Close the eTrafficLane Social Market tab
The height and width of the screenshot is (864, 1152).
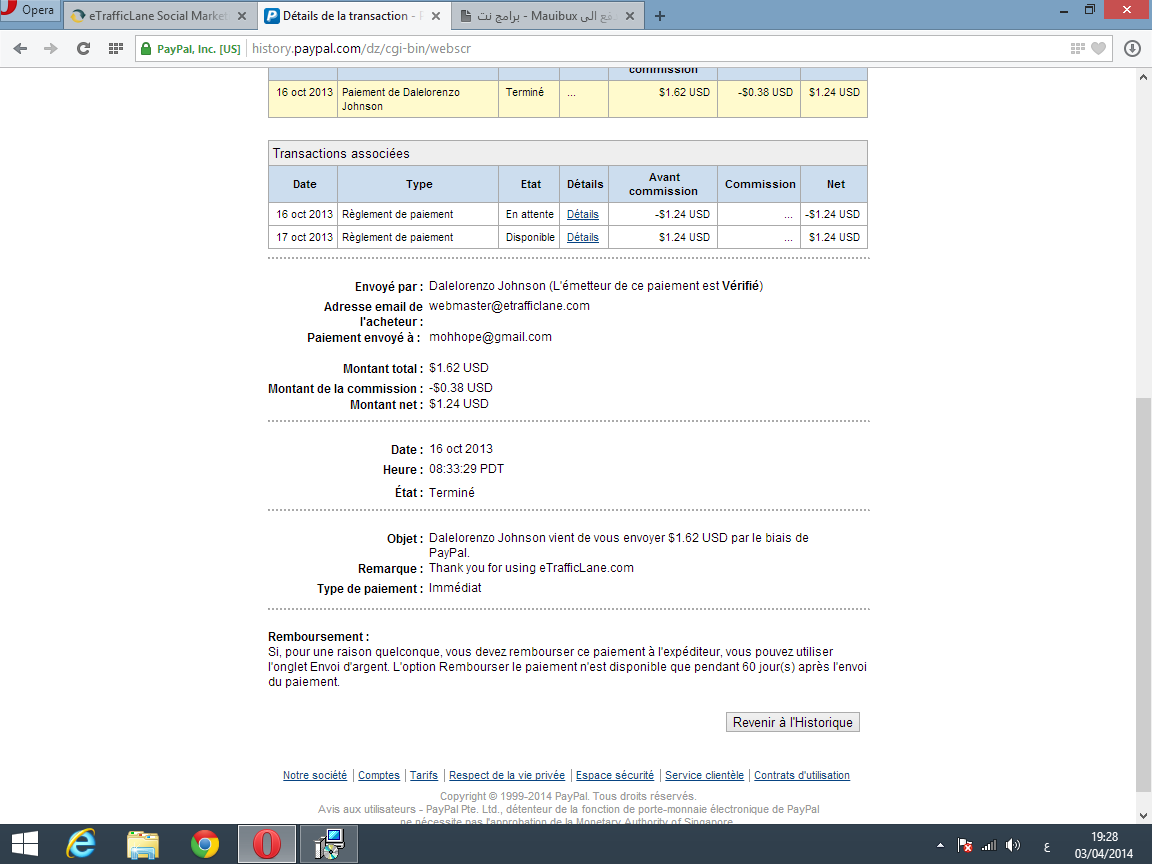(242, 16)
